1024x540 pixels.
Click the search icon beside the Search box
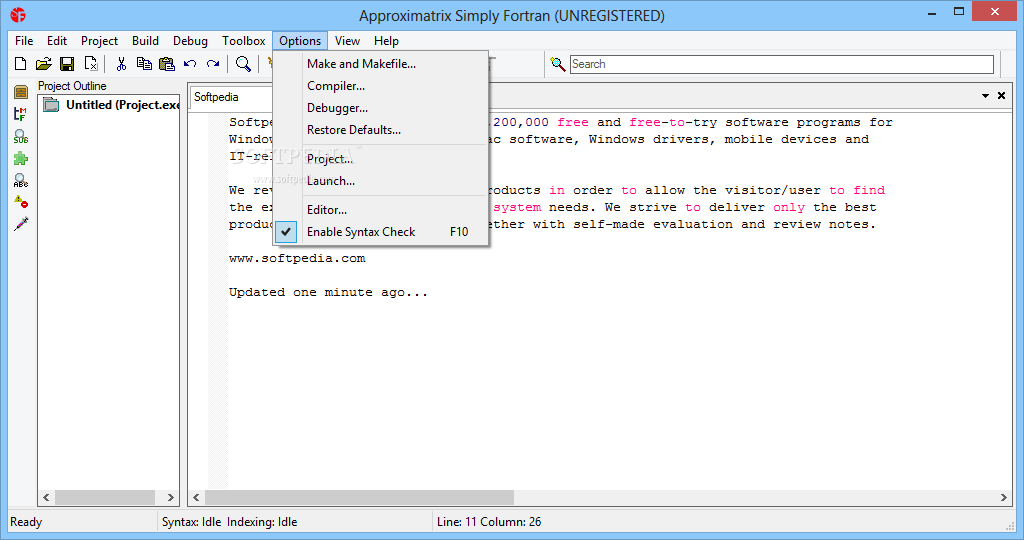pyautogui.click(x=557, y=64)
